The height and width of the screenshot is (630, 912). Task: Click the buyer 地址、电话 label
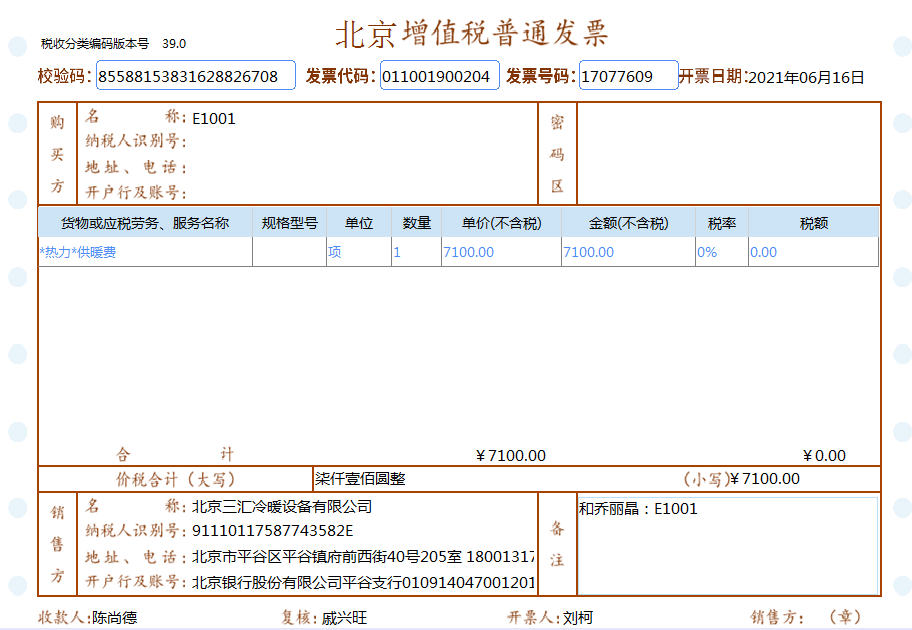tap(136, 168)
